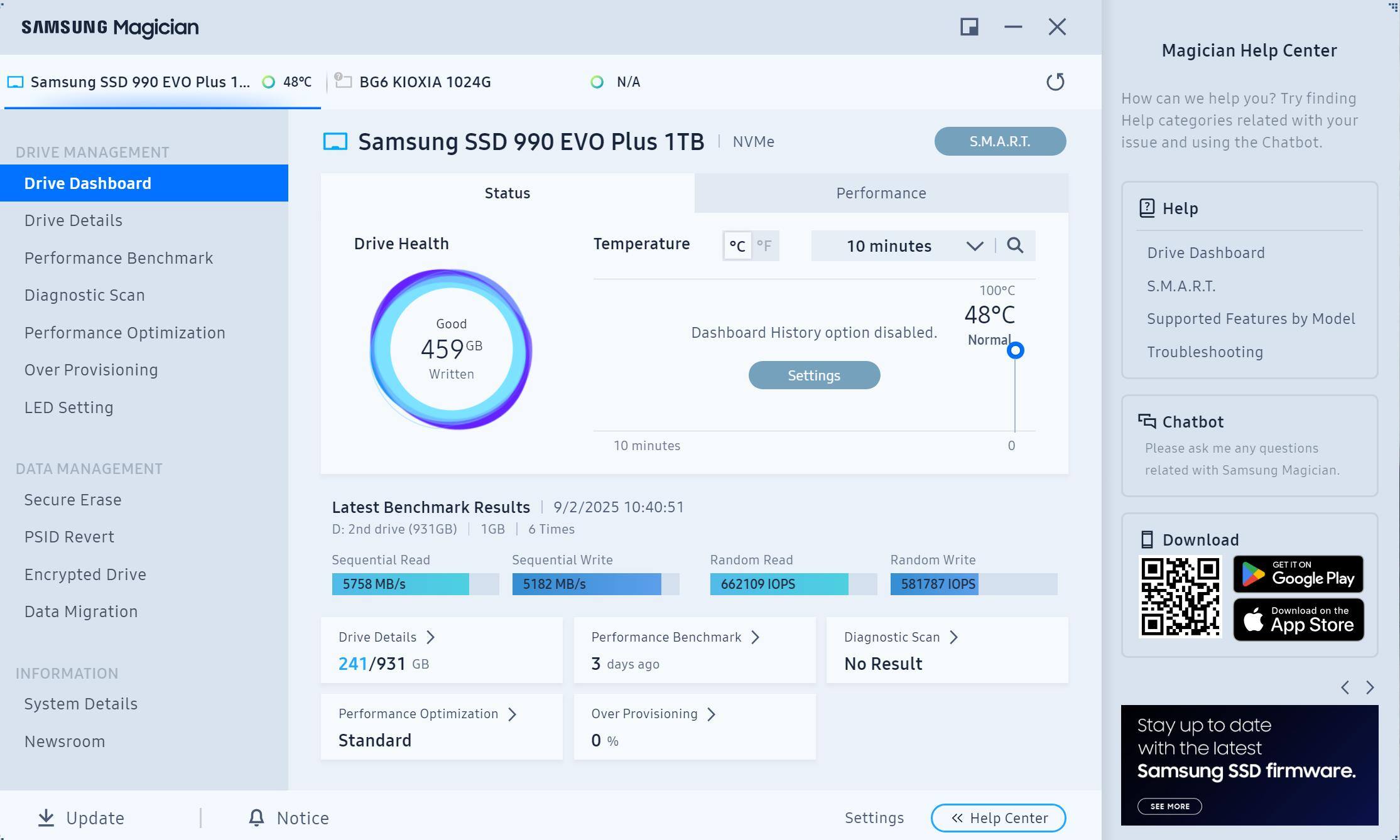Click the compact window mode icon

point(969,27)
